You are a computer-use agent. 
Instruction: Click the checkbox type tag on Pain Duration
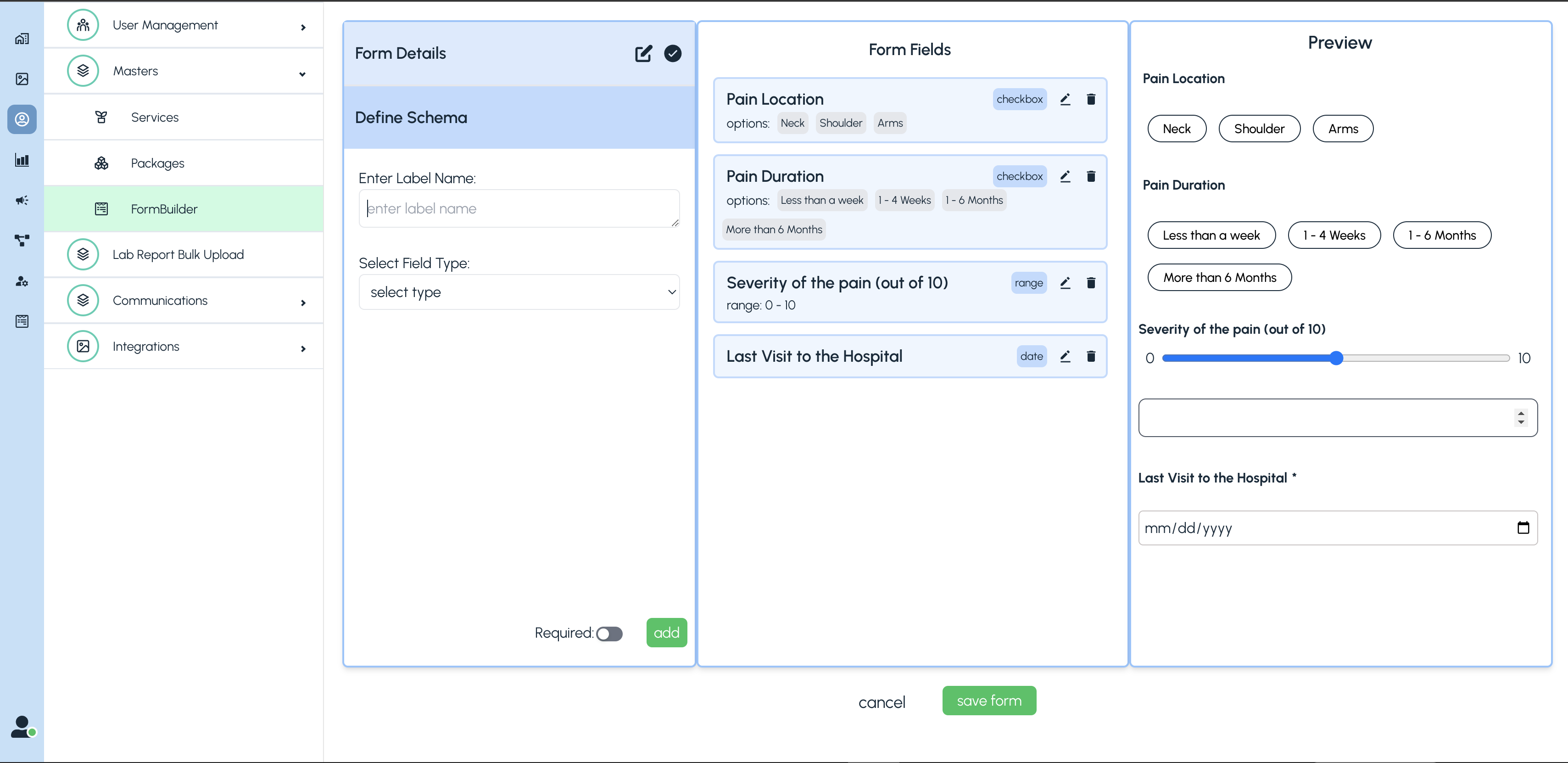1020,177
